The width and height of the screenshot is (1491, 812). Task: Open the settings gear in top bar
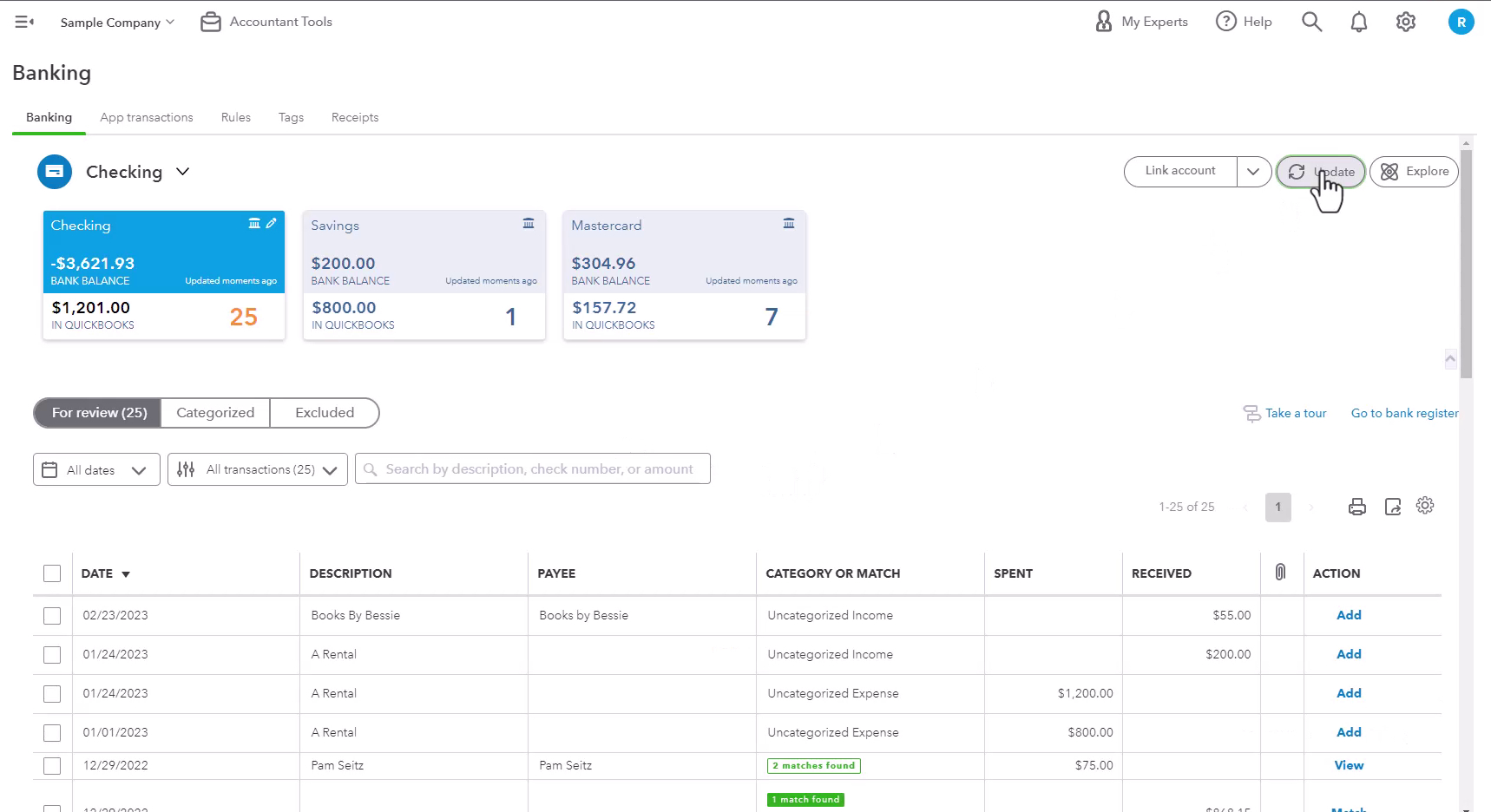(1406, 22)
